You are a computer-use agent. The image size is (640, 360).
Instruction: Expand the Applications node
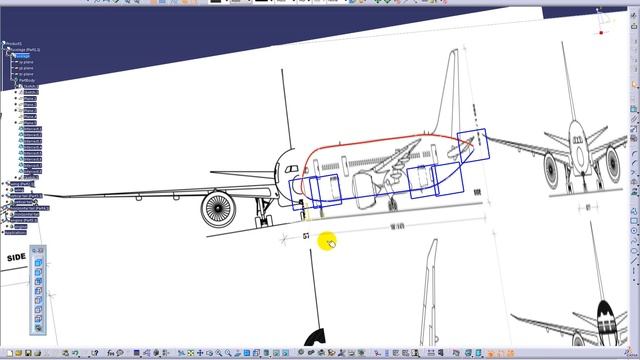[2, 232]
